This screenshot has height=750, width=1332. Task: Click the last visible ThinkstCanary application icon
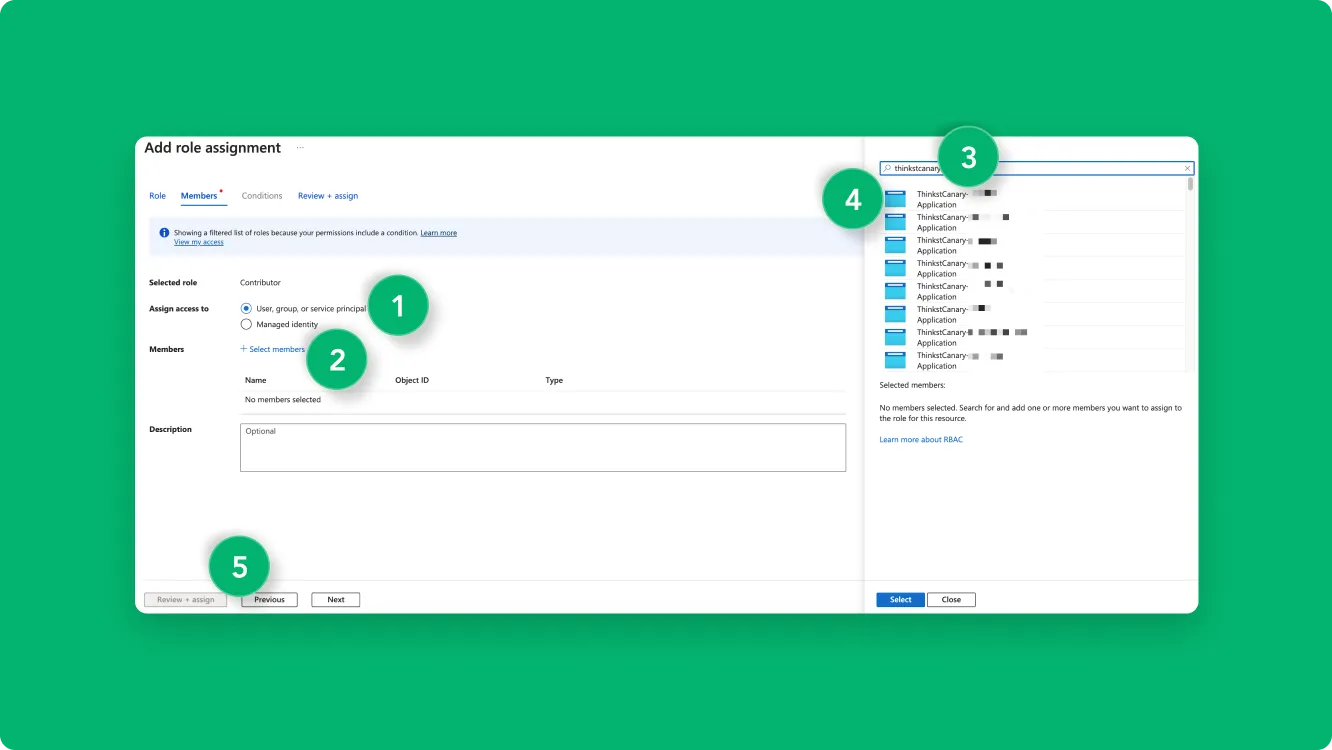click(895, 360)
